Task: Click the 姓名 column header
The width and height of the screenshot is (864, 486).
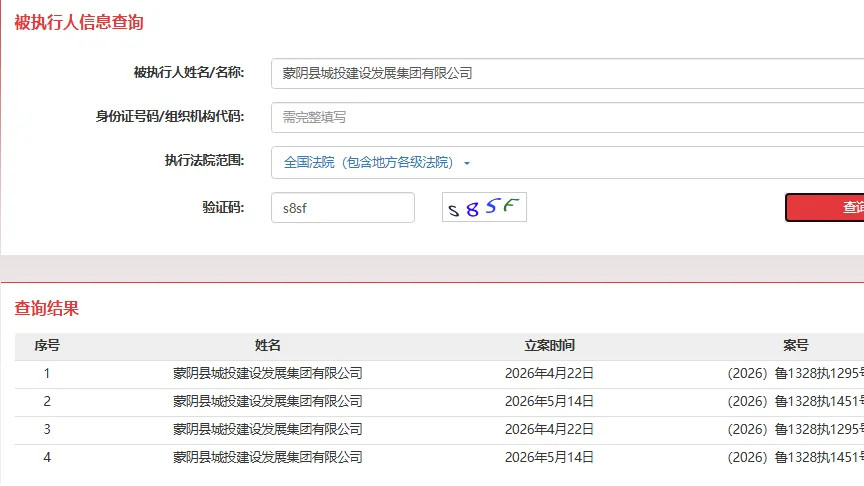Action: pos(268,345)
